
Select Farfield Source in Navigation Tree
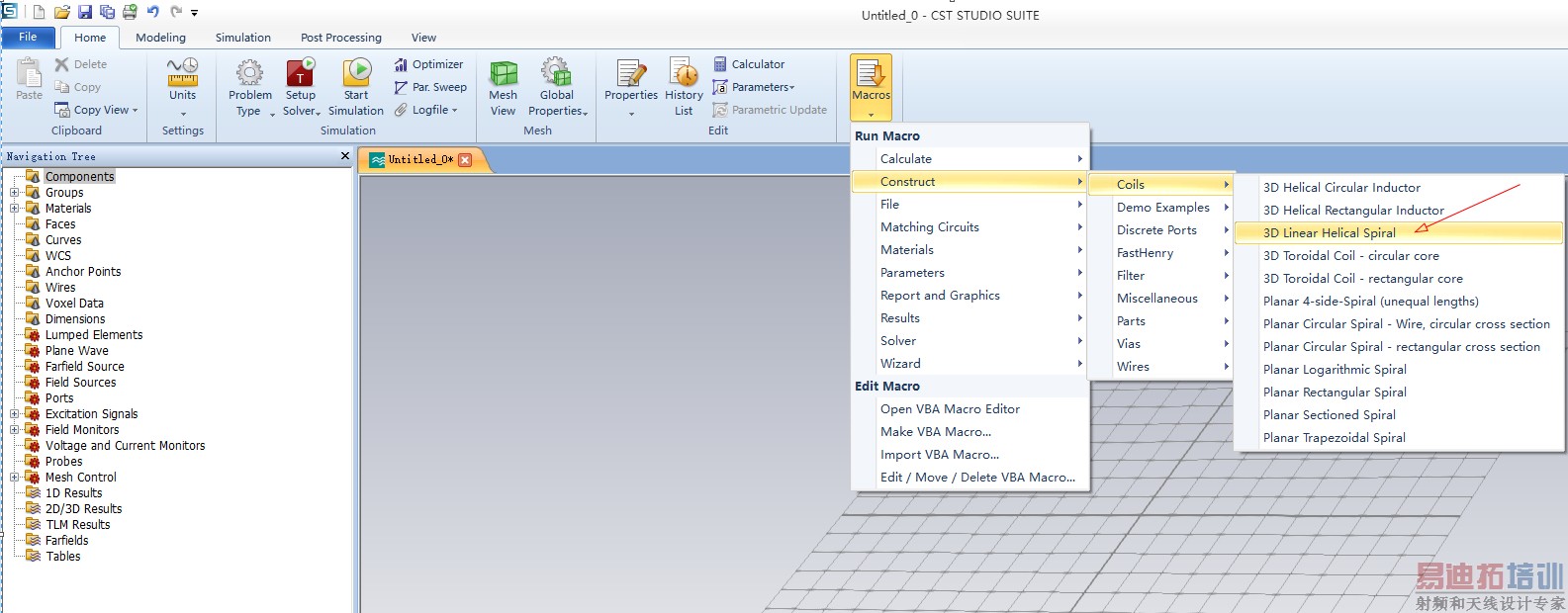point(85,367)
